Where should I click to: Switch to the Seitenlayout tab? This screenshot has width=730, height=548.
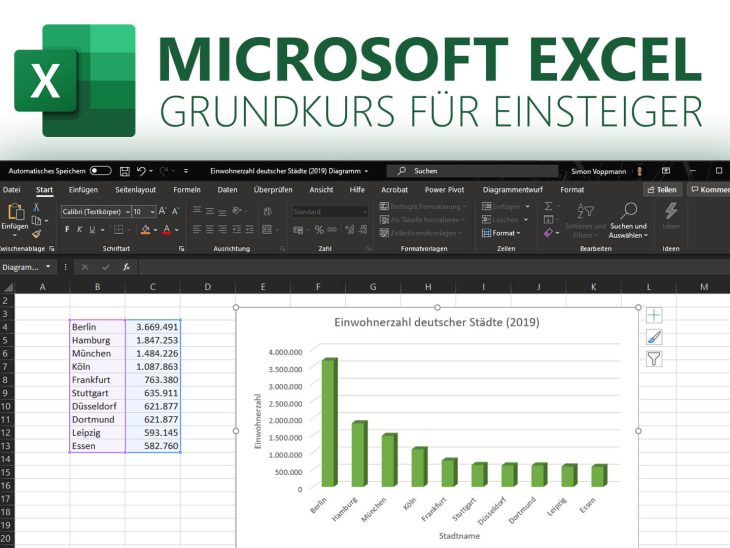click(x=135, y=189)
